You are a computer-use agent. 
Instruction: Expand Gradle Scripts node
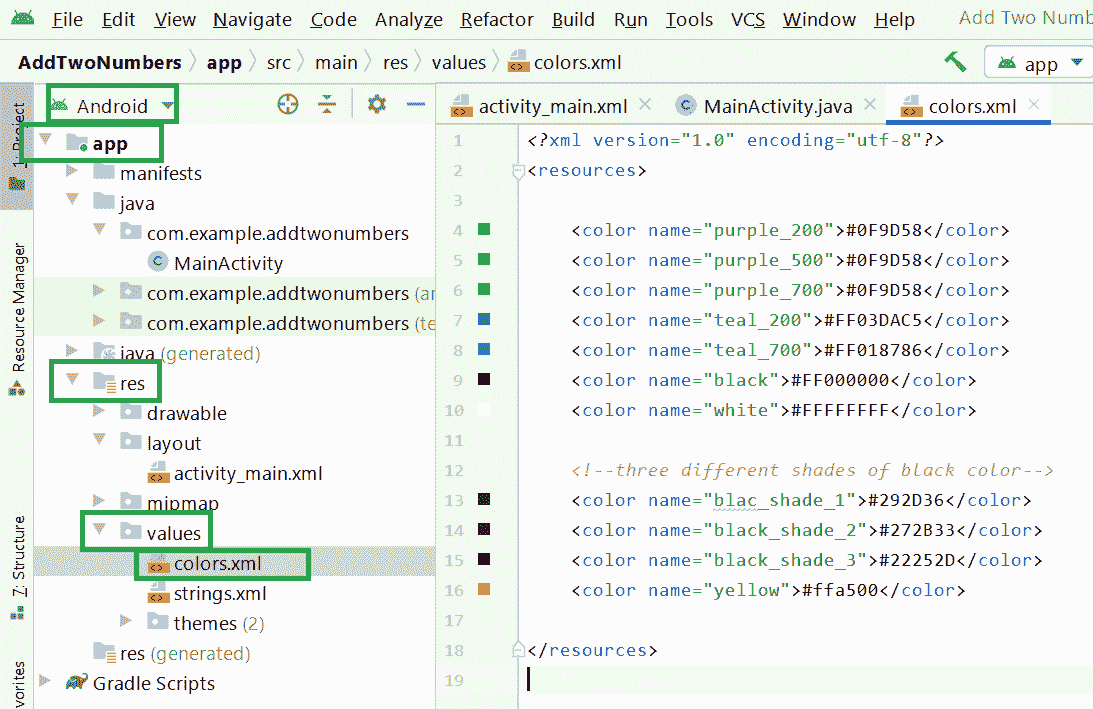click(45, 683)
